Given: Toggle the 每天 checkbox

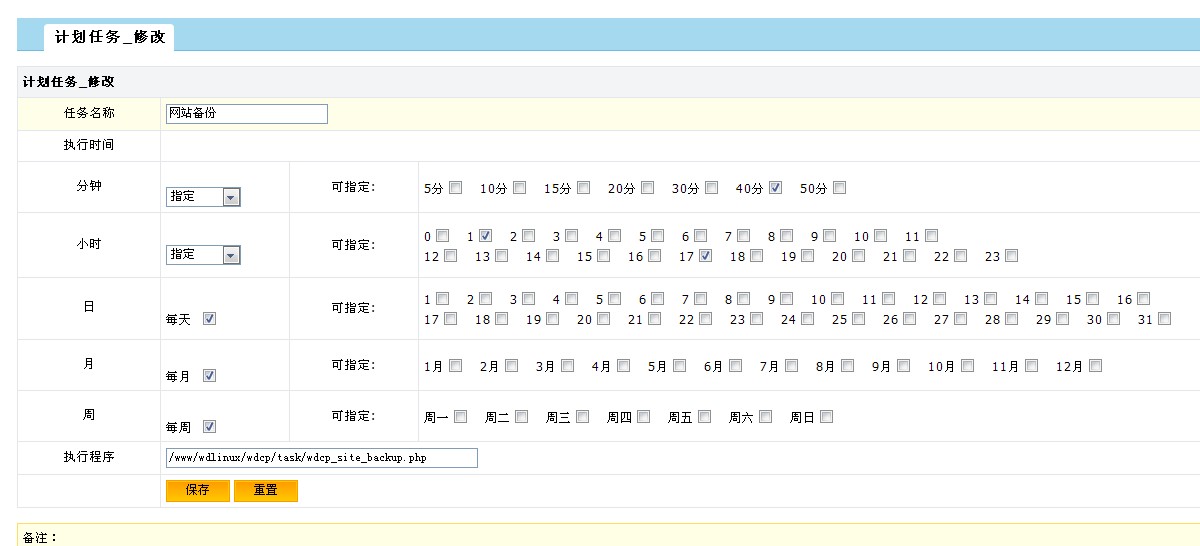Looking at the screenshot, I should (x=210, y=319).
